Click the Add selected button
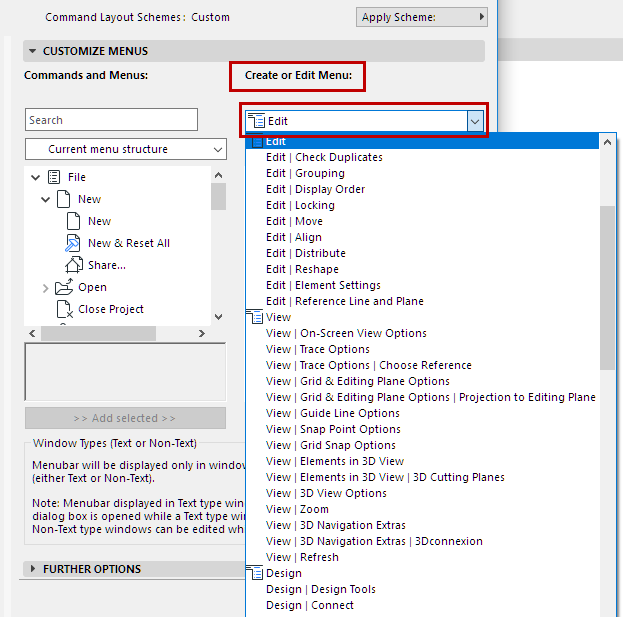Viewport: 623px width, 617px height. pos(125,418)
